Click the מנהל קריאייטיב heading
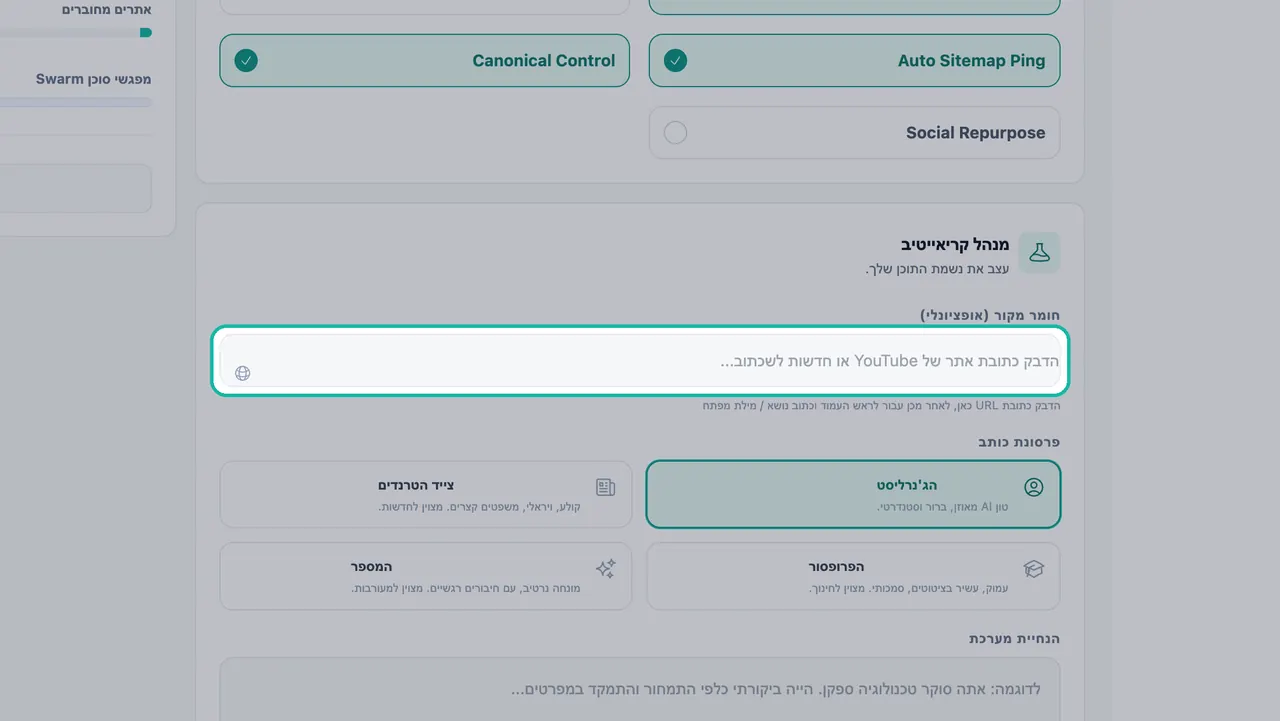Screen dimensions: 1280x721 955,245
